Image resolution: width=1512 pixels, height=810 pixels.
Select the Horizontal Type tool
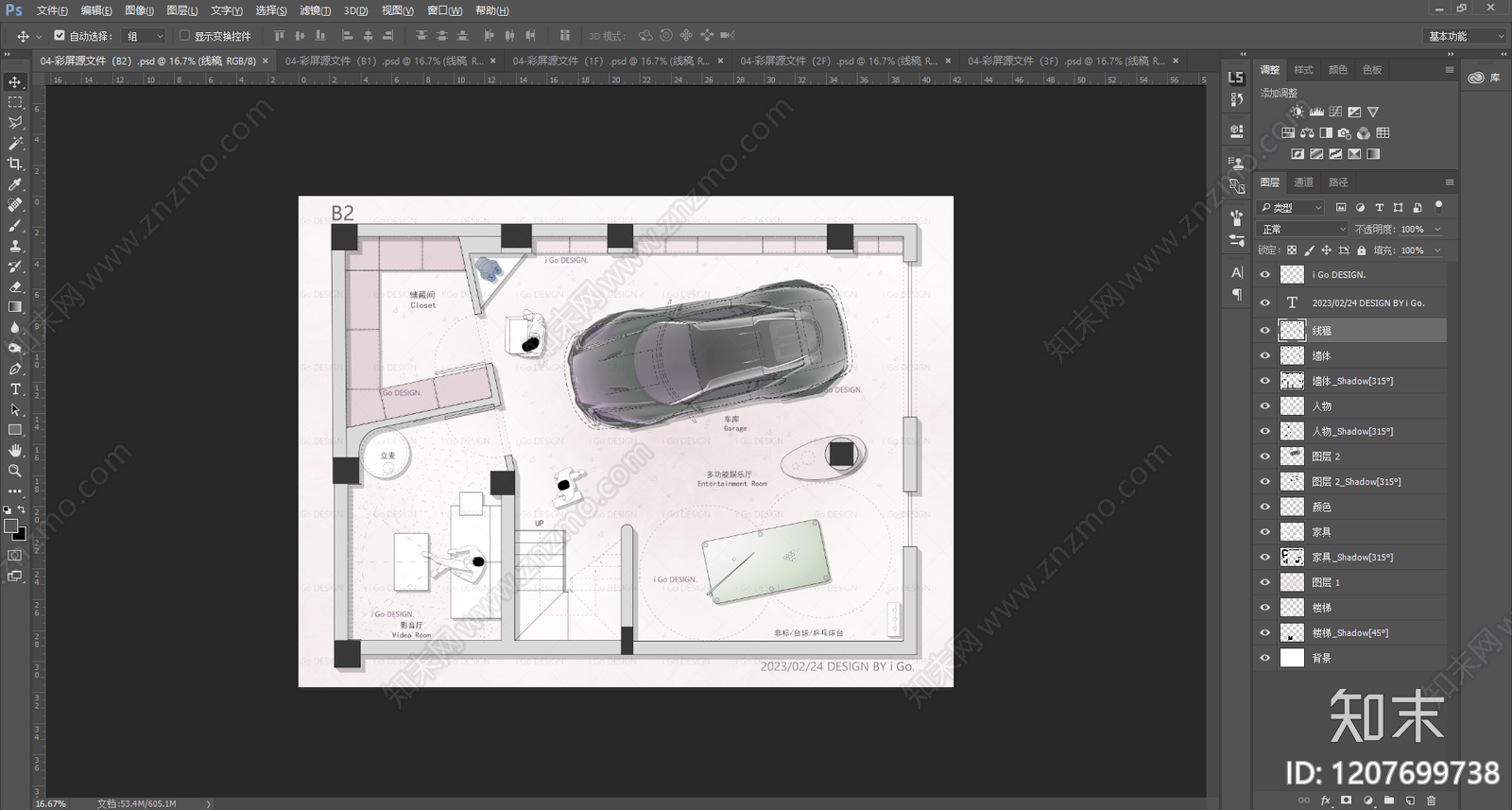tap(15, 389)
